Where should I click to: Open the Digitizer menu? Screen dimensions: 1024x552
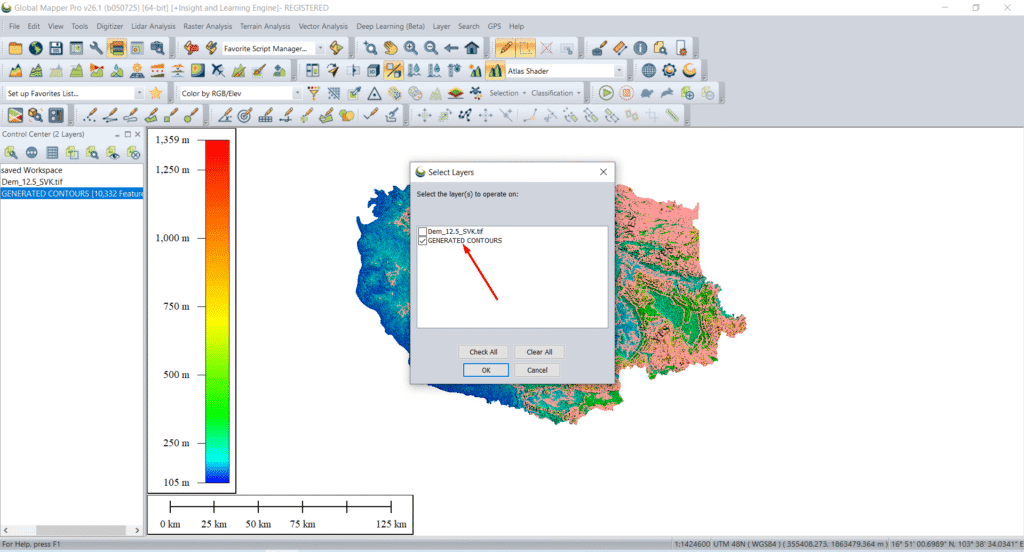click(x=110, y=26)
